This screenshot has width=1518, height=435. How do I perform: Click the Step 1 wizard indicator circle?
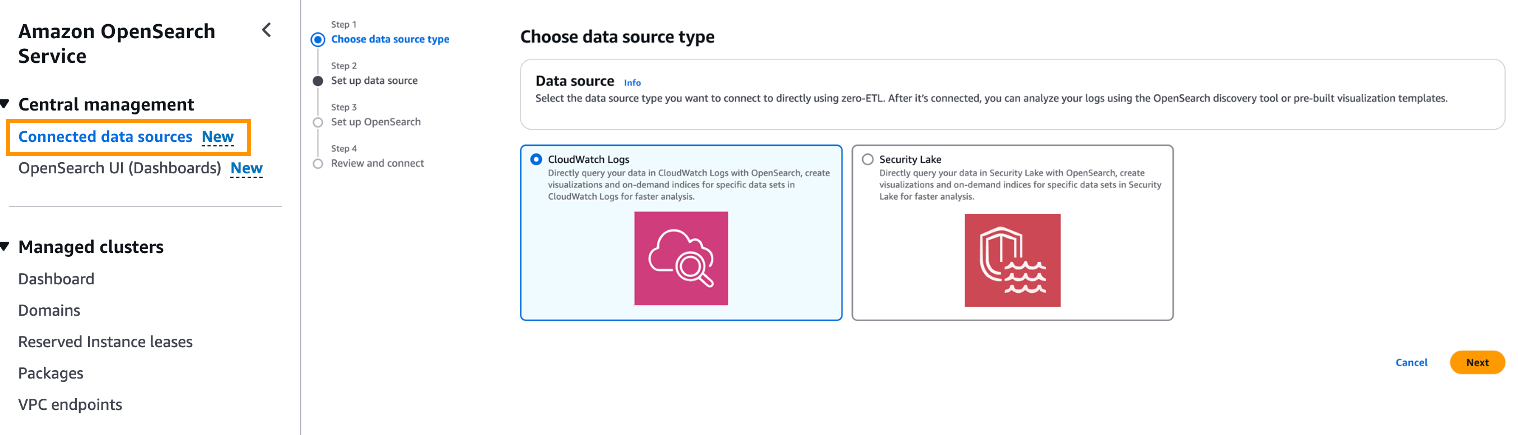tap(318, 40)
